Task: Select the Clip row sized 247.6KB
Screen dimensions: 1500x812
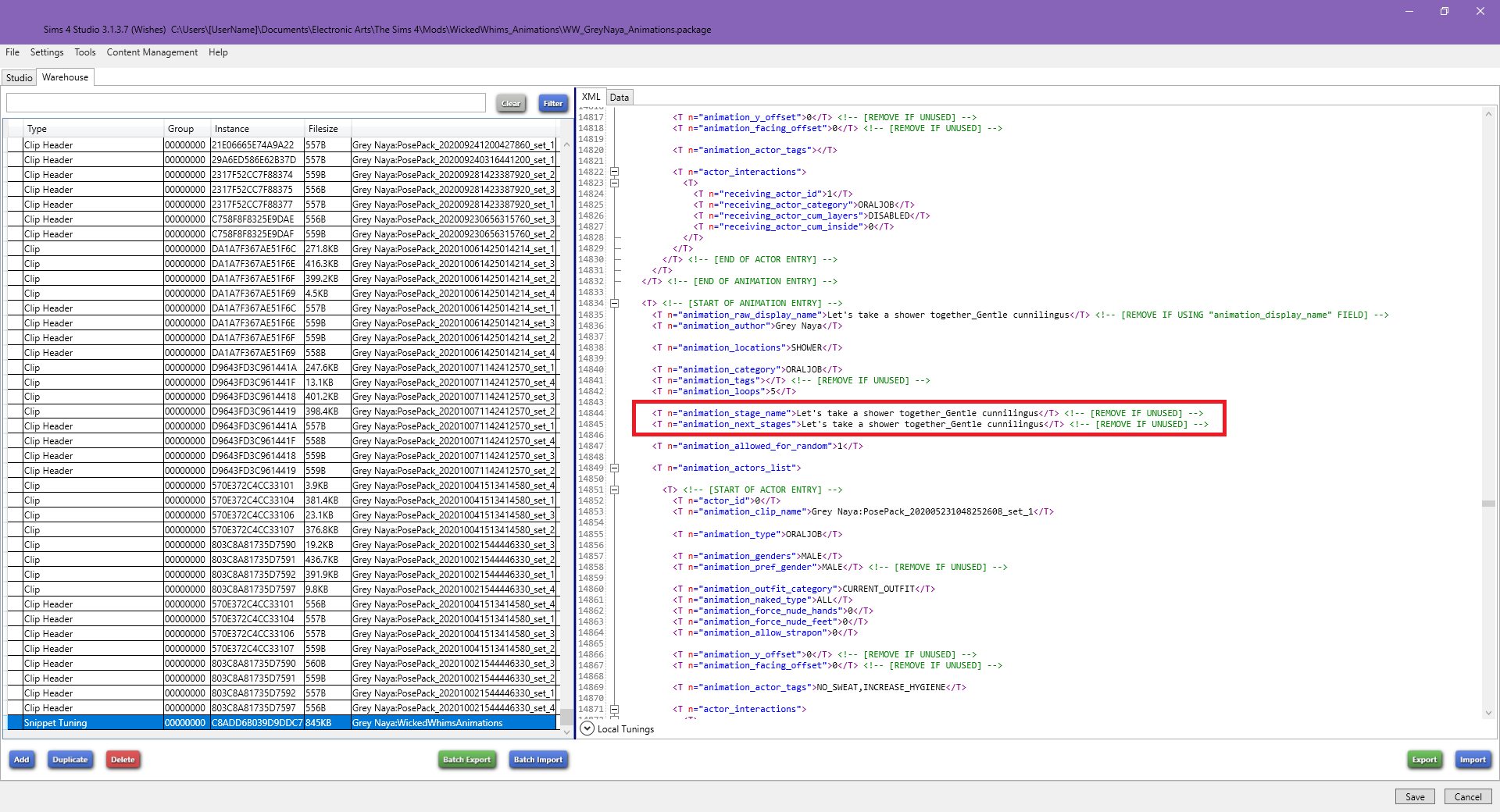Action: coord(282,368)
